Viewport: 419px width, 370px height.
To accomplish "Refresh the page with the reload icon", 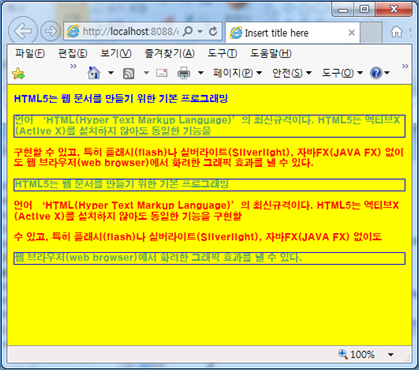I will tap(213, 32).
